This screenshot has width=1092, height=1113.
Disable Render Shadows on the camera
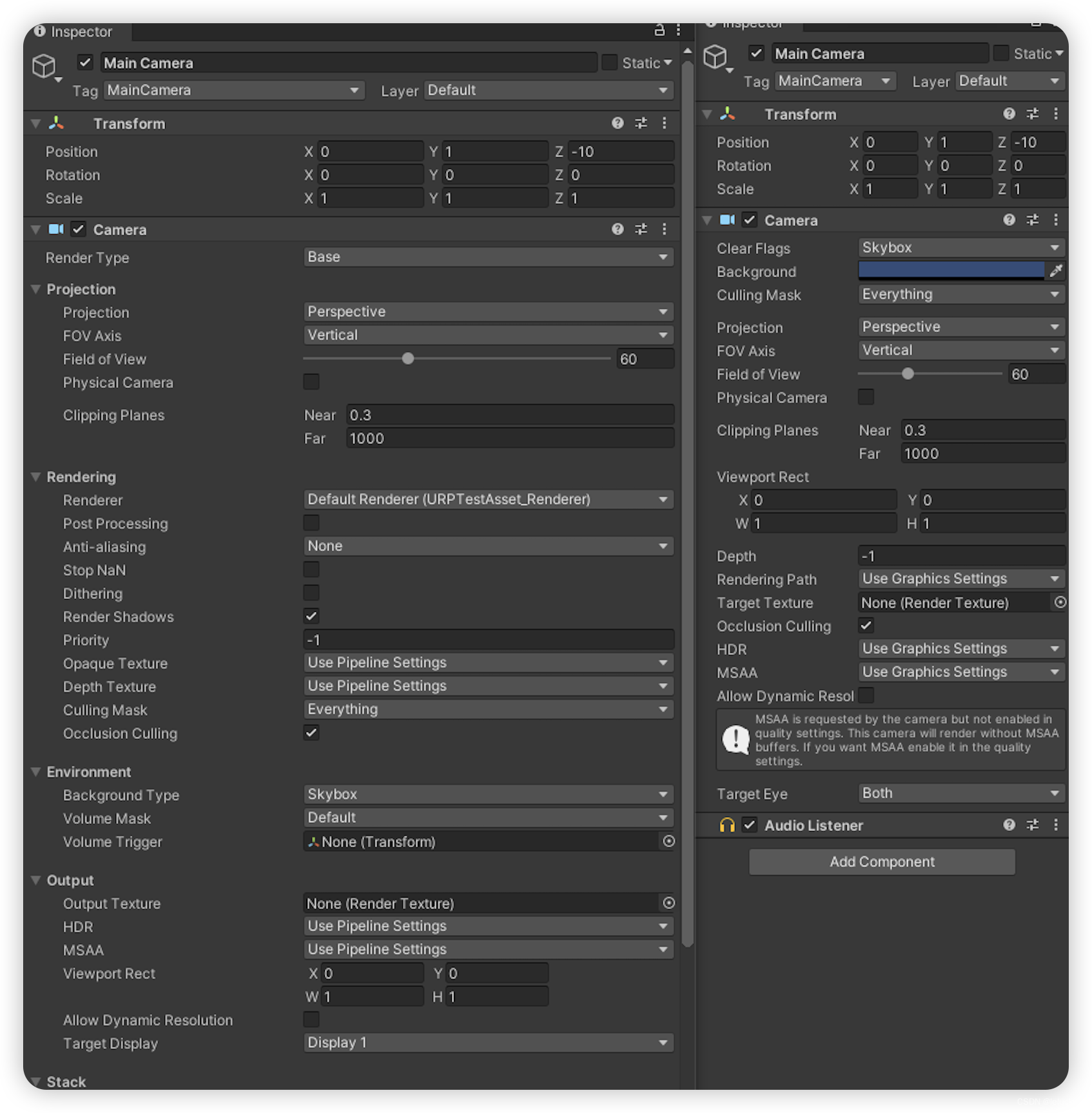(311, 616)
